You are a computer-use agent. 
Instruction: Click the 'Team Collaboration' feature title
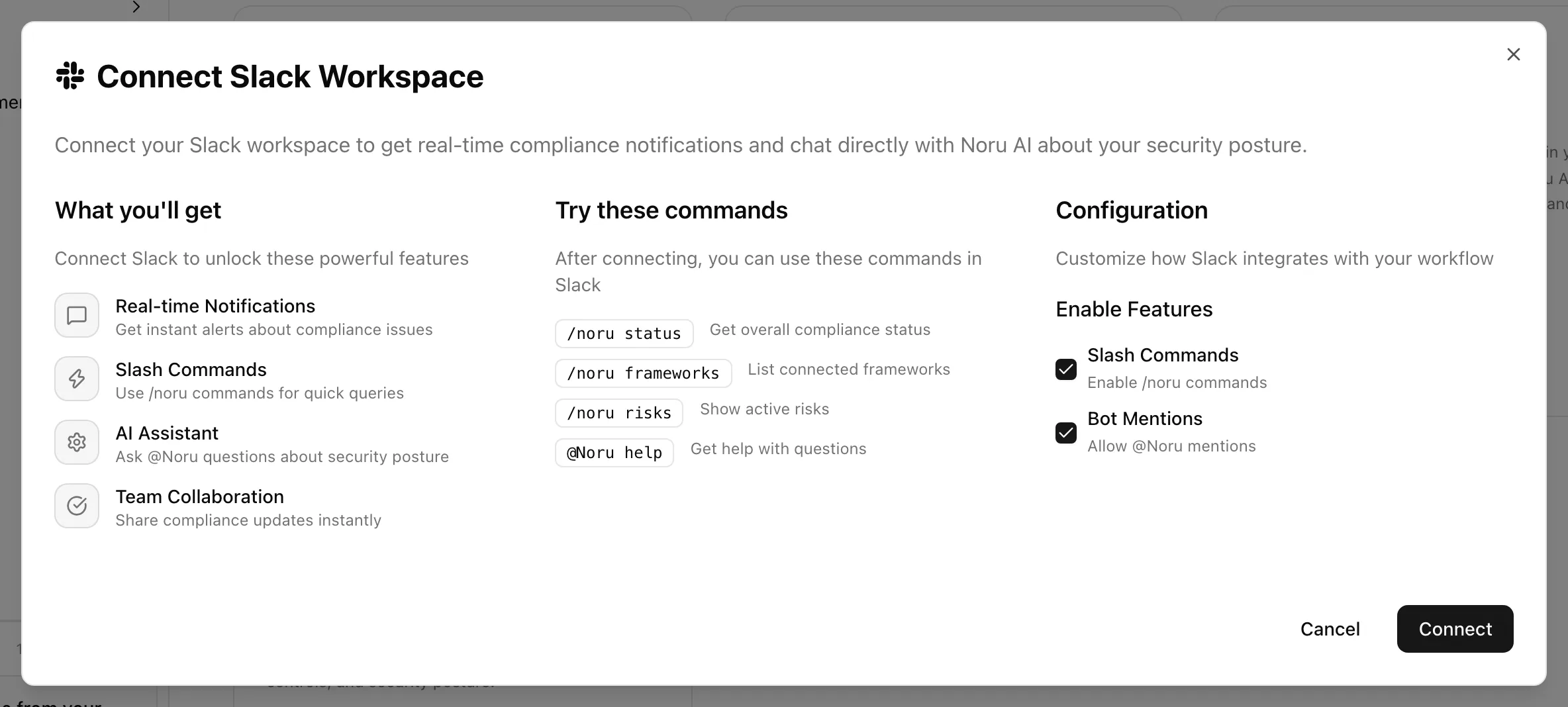(x=200, y=496)
